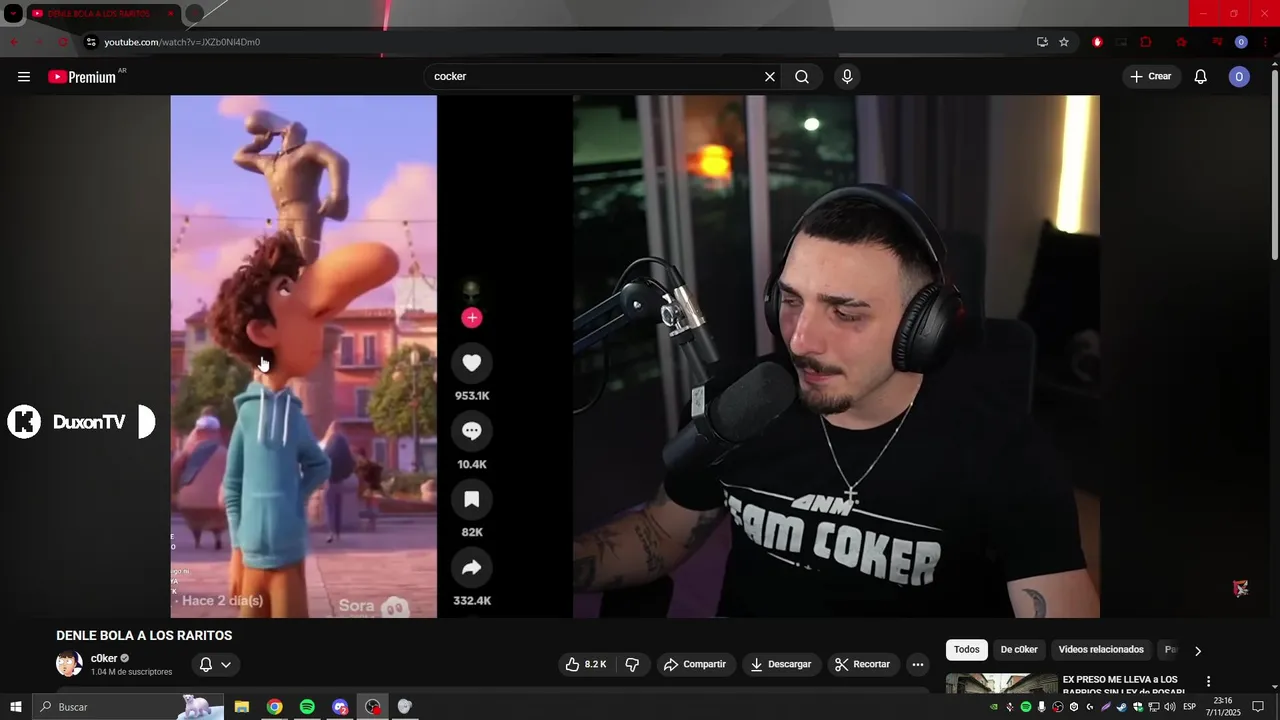
Task: Like the video showing 8.2 K
Action: pos(586,664)
